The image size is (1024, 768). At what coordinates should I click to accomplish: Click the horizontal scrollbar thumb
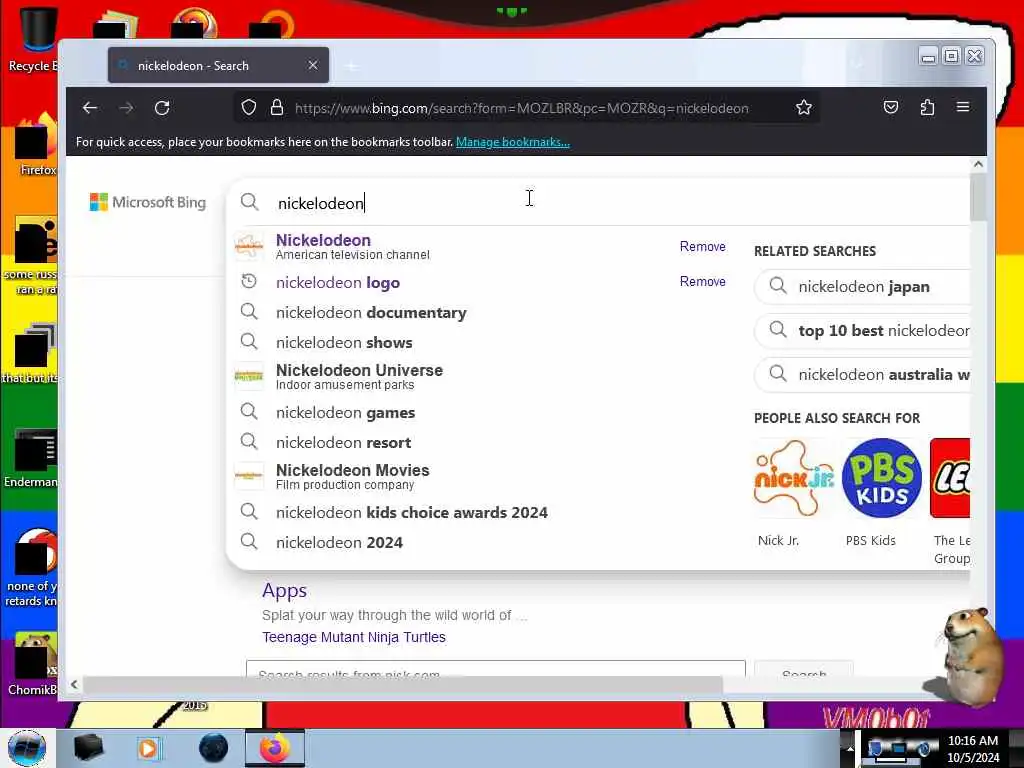tap(403, 684)
